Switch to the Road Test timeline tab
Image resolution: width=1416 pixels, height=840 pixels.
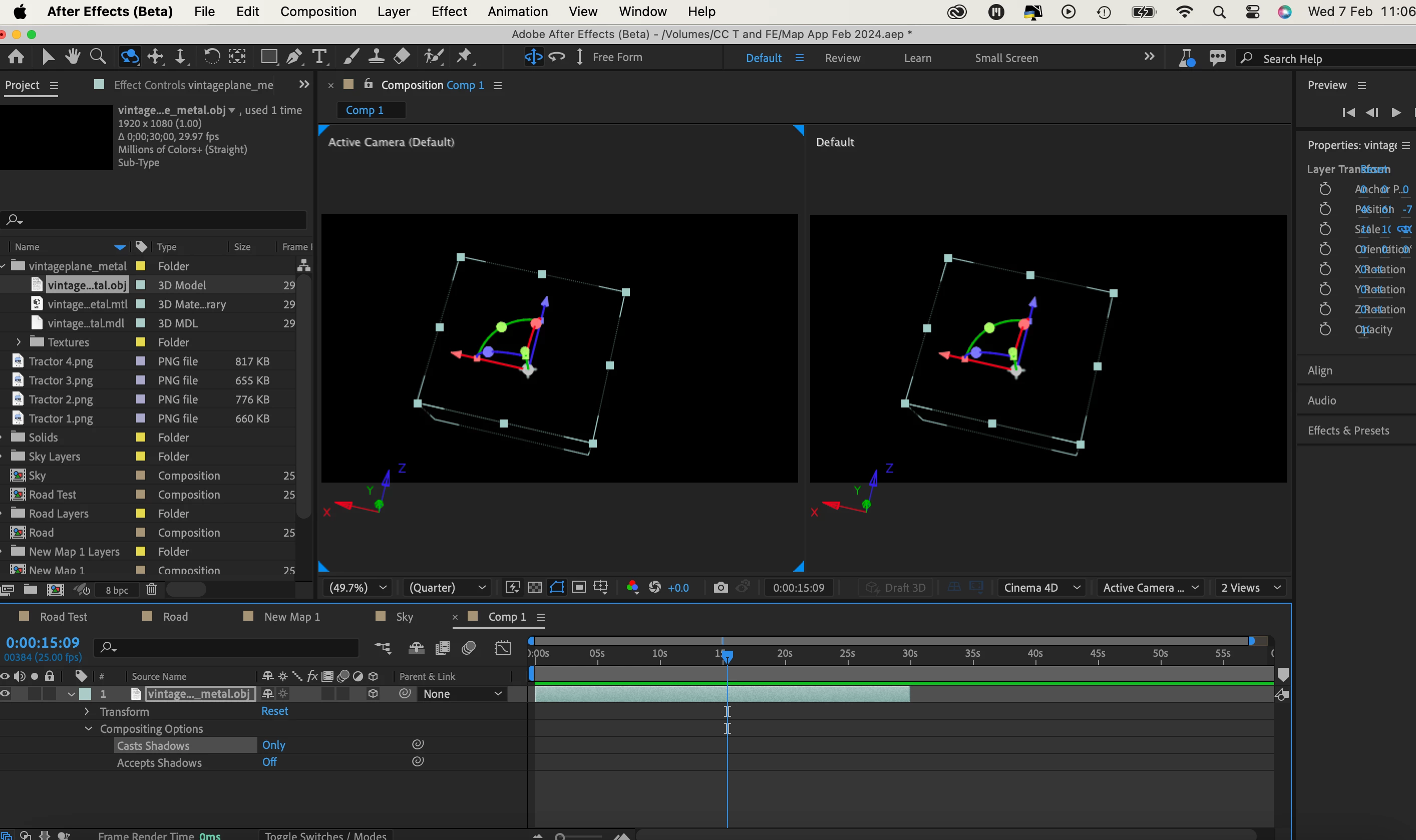[x=63, y=616]
